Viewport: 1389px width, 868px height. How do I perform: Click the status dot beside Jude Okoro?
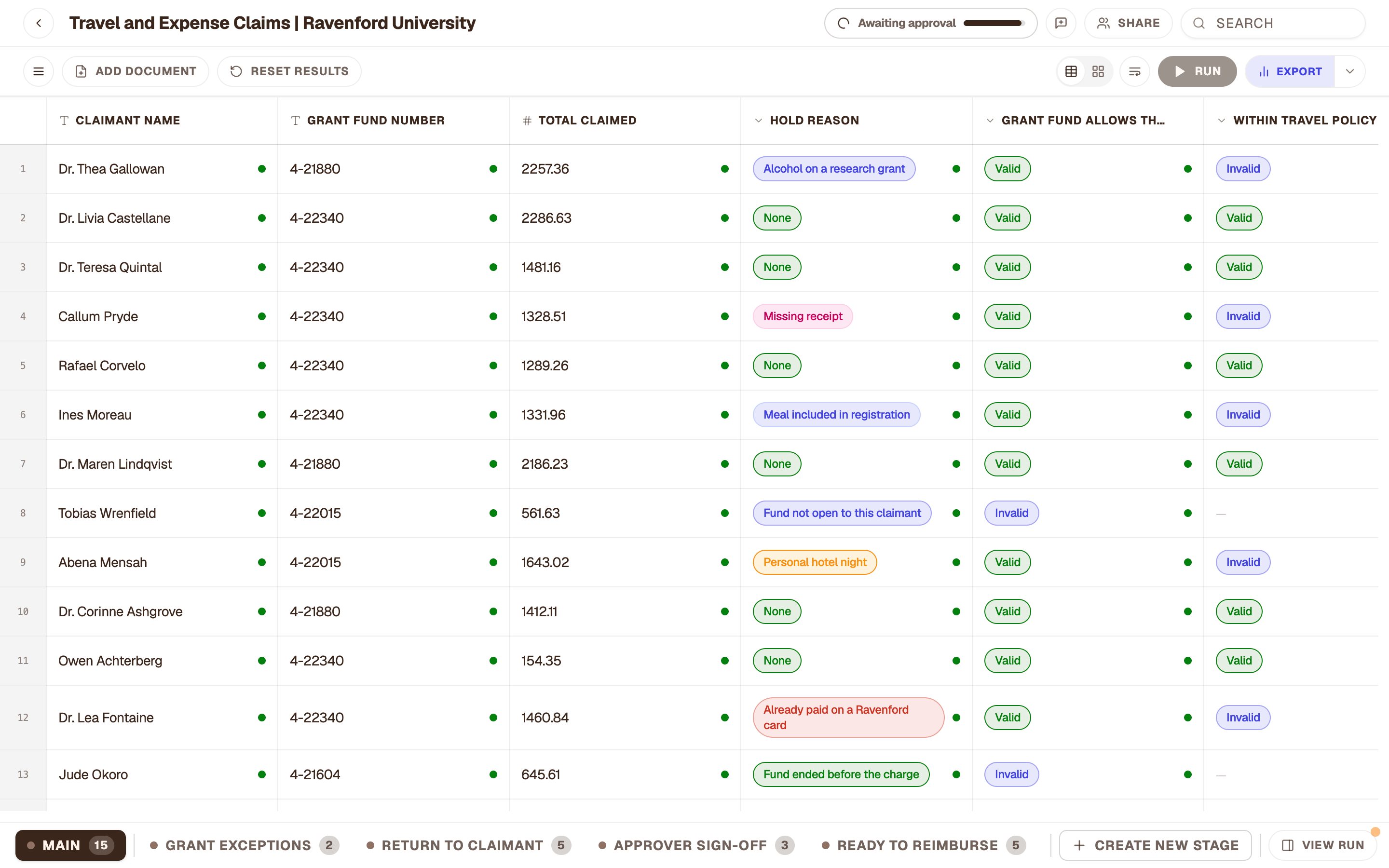pyautogui.click(x=262, y=774)
